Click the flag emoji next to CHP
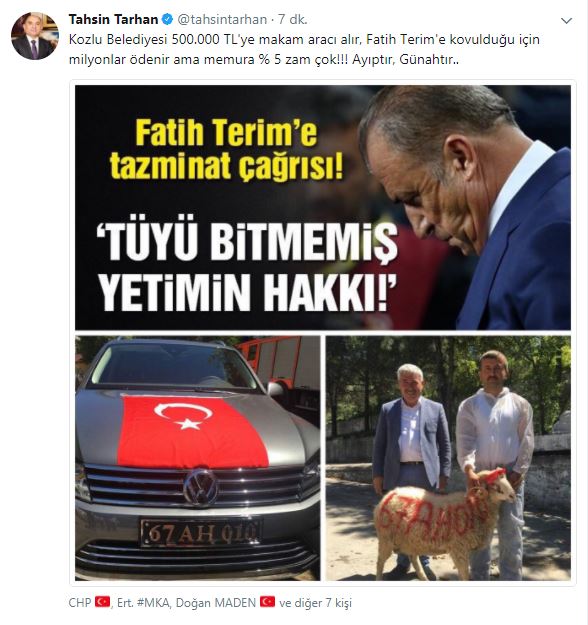Image resolution: width=588 pixels, height=625 pixels. pyautogui.click(x=102, y=602)
